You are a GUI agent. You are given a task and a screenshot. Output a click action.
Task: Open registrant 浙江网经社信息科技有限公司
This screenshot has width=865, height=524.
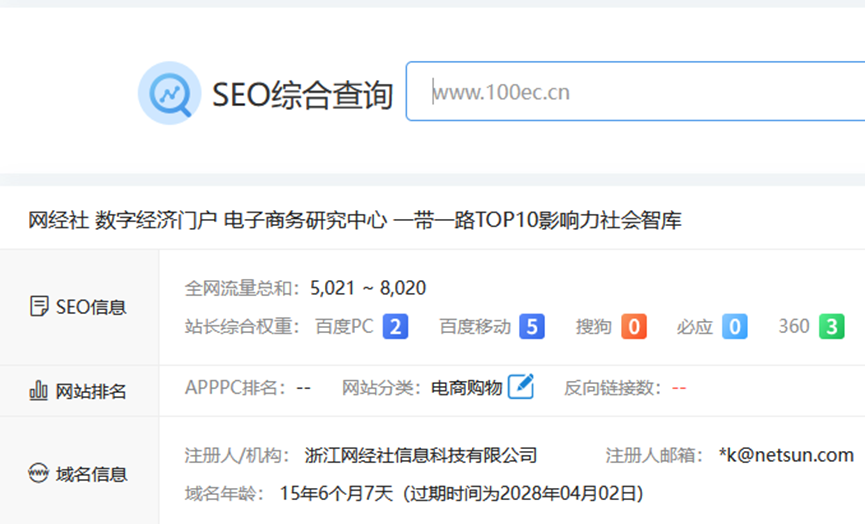coord(420,456)
